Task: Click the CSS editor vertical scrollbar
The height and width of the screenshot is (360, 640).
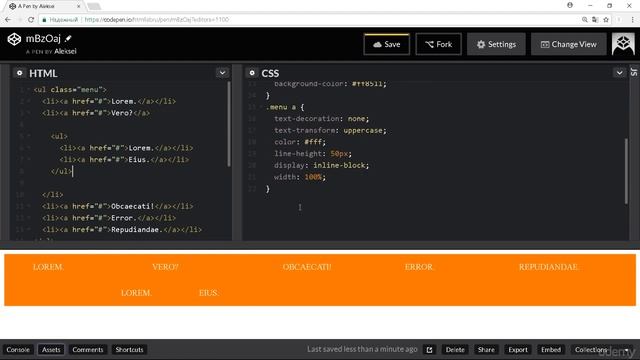Action: pos(626,171)
